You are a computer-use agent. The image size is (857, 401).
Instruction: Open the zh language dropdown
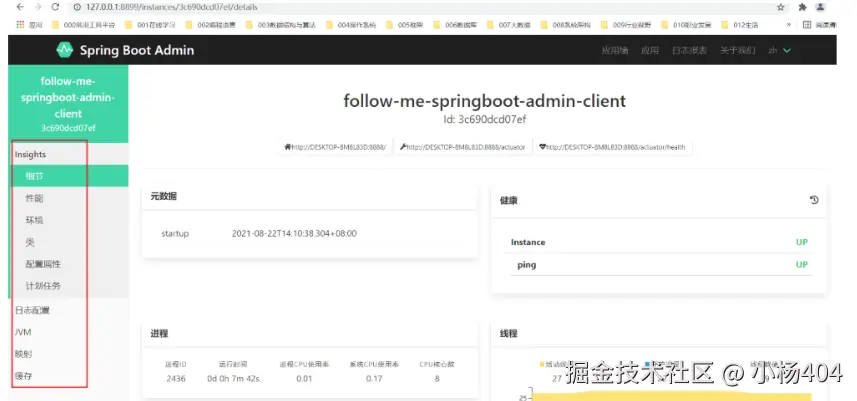pos(779,50)
